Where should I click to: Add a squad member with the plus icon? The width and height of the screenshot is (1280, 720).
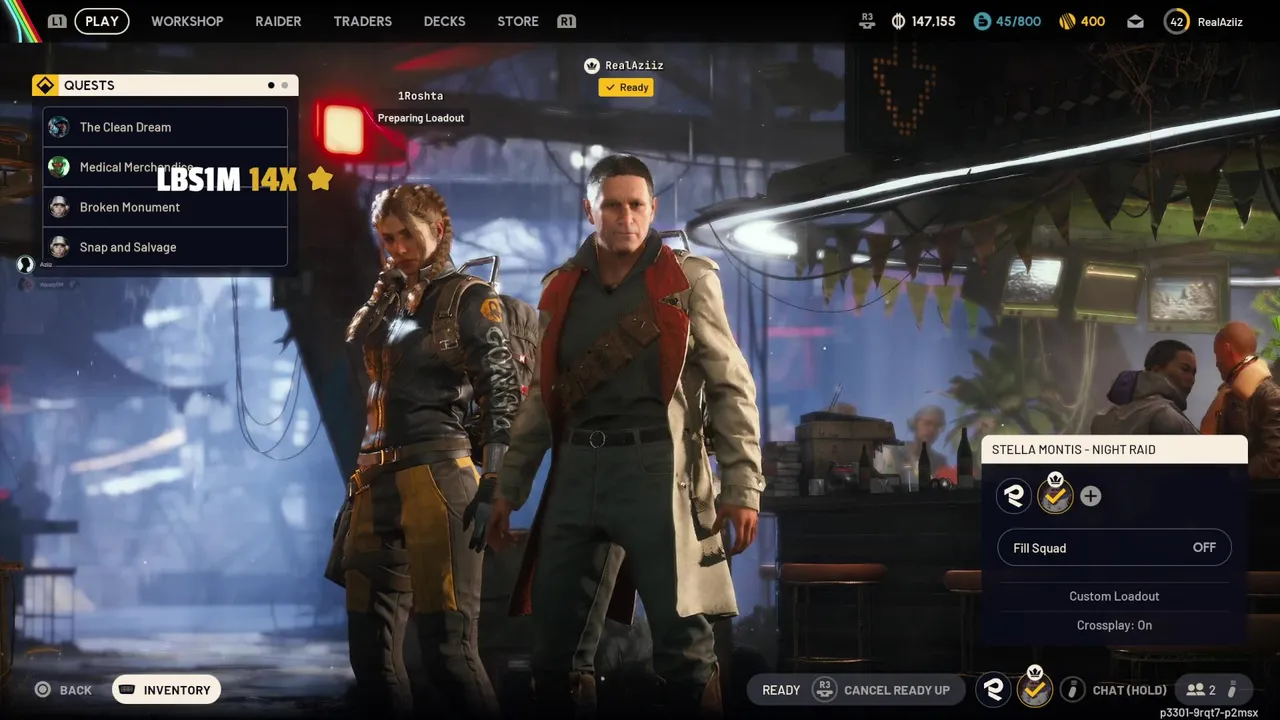1091,496
